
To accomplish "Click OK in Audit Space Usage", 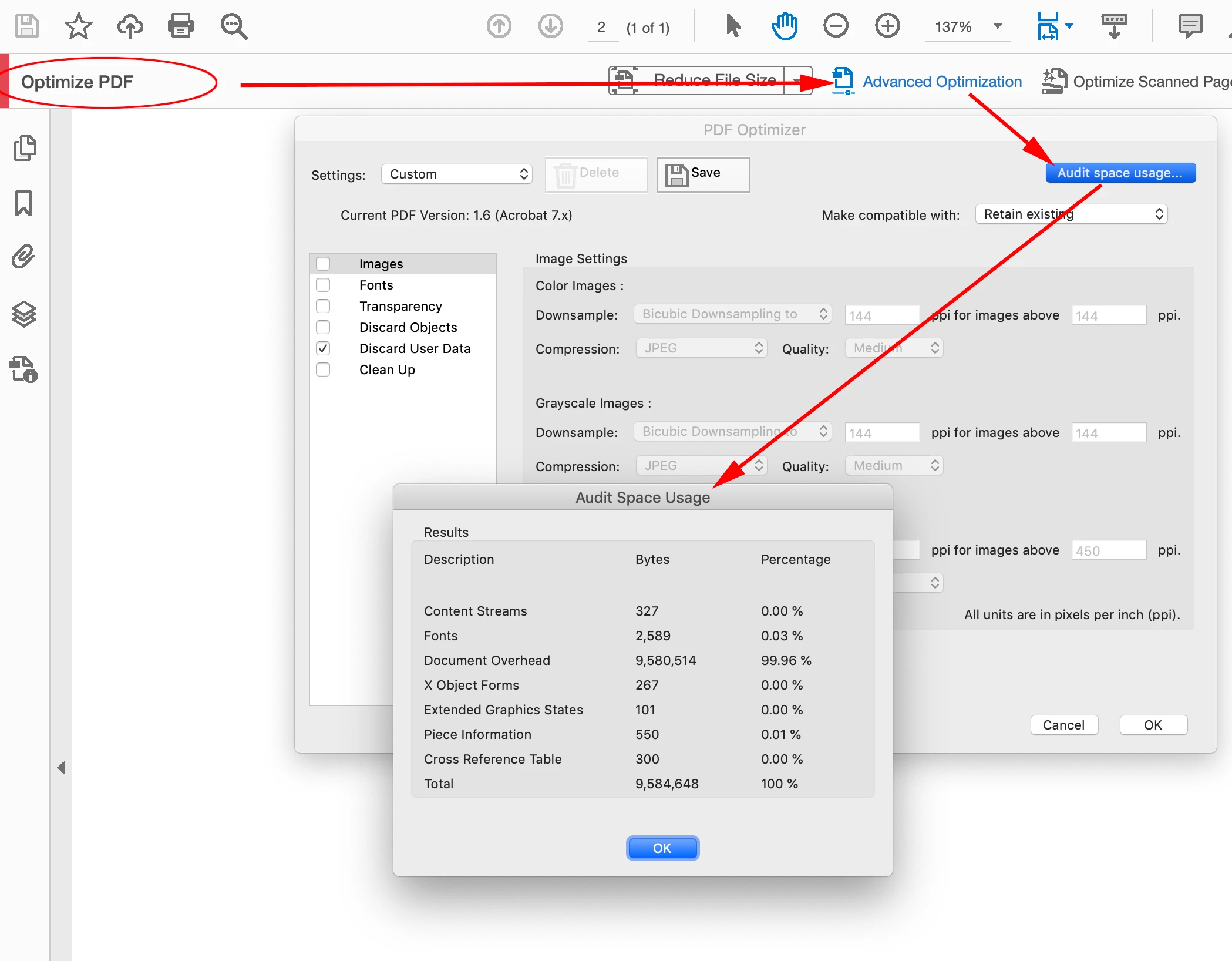I will [x=662, y=848].
